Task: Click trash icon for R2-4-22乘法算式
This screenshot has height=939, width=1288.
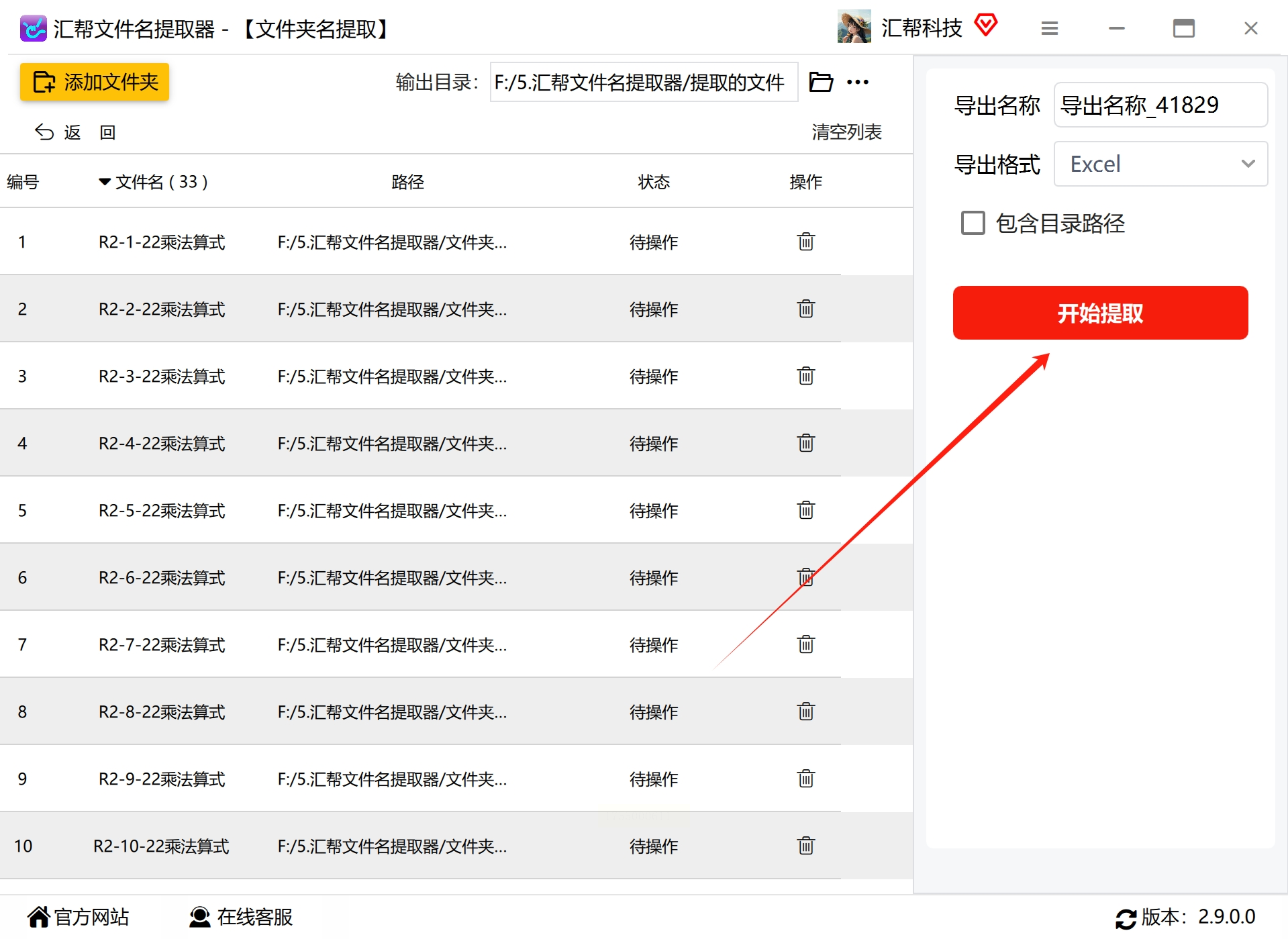Action: point(805,443)
